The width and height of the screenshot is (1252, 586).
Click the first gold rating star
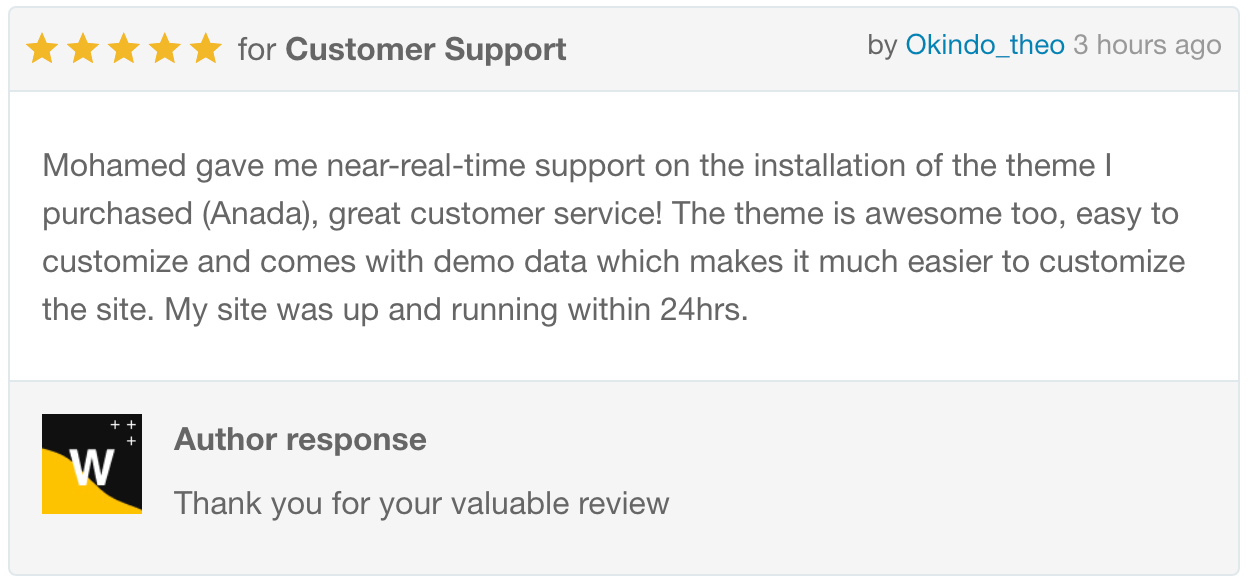point(42,48)
